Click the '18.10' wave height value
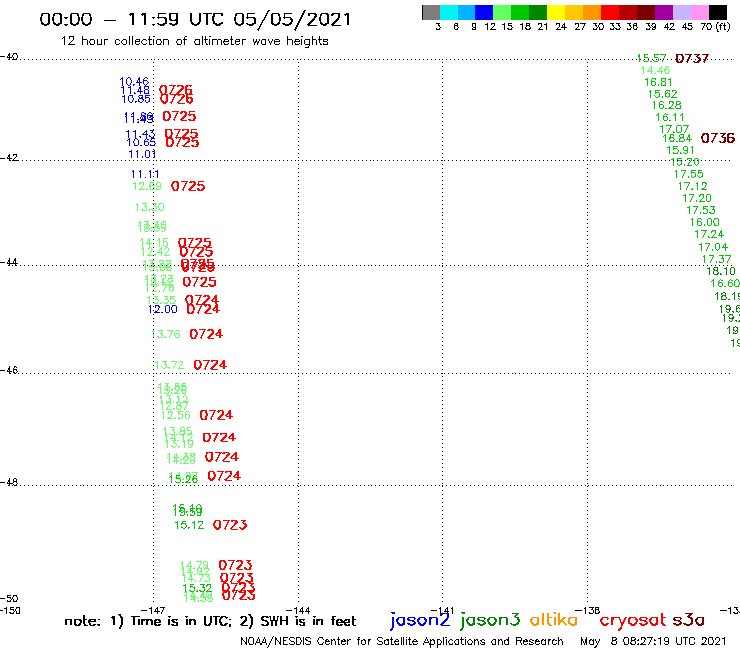The image size is (740, 650). 721,271
